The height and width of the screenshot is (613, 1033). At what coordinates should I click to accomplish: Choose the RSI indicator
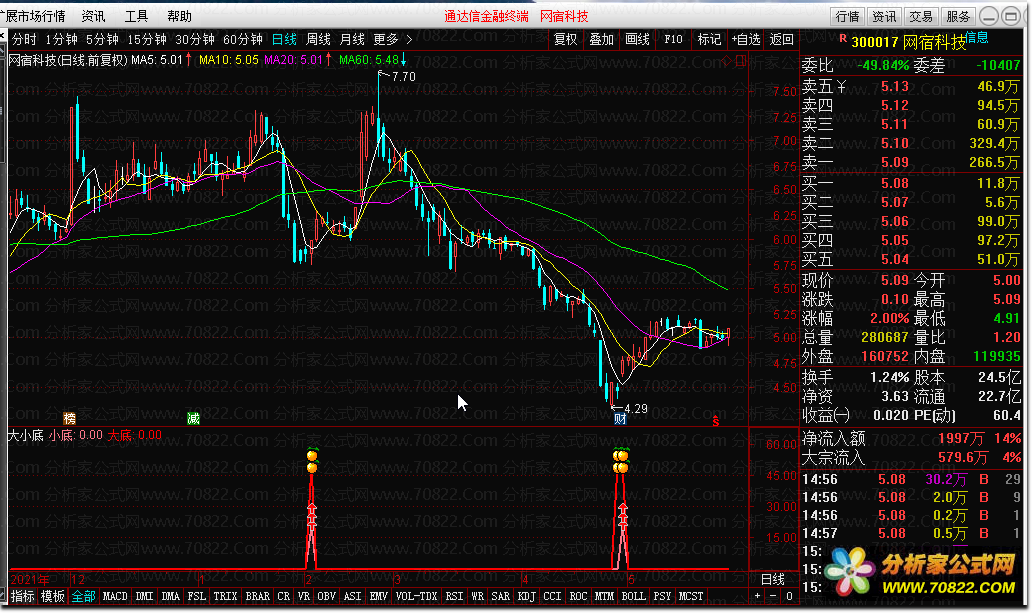454,597
